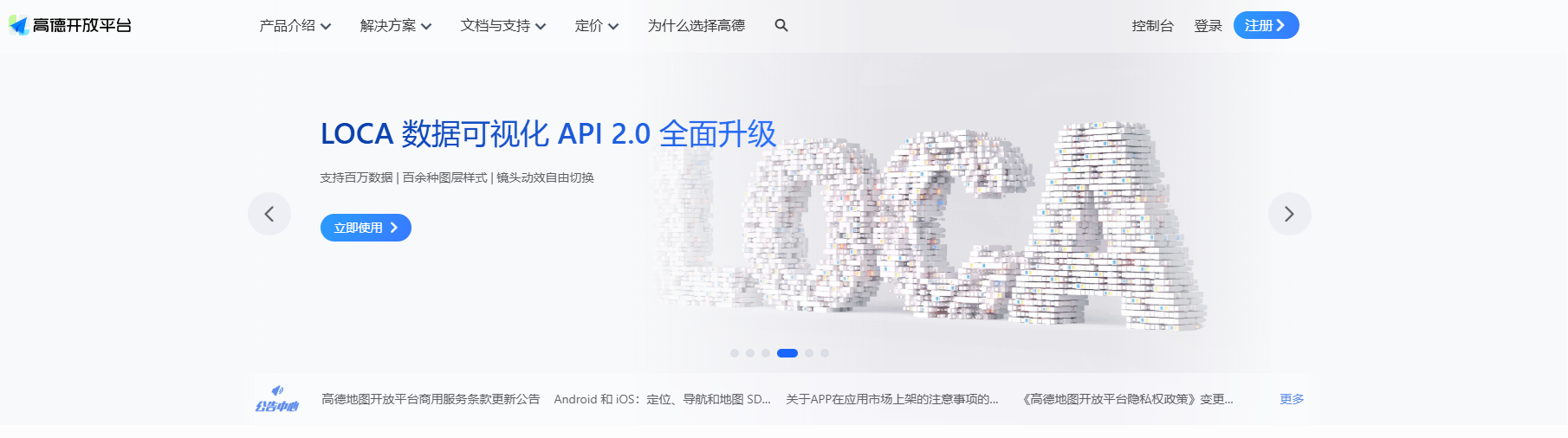Expand the 产品介绍 dropdown menu
1568x438 pixels.
pyautogui.click(x=295, y=26)
